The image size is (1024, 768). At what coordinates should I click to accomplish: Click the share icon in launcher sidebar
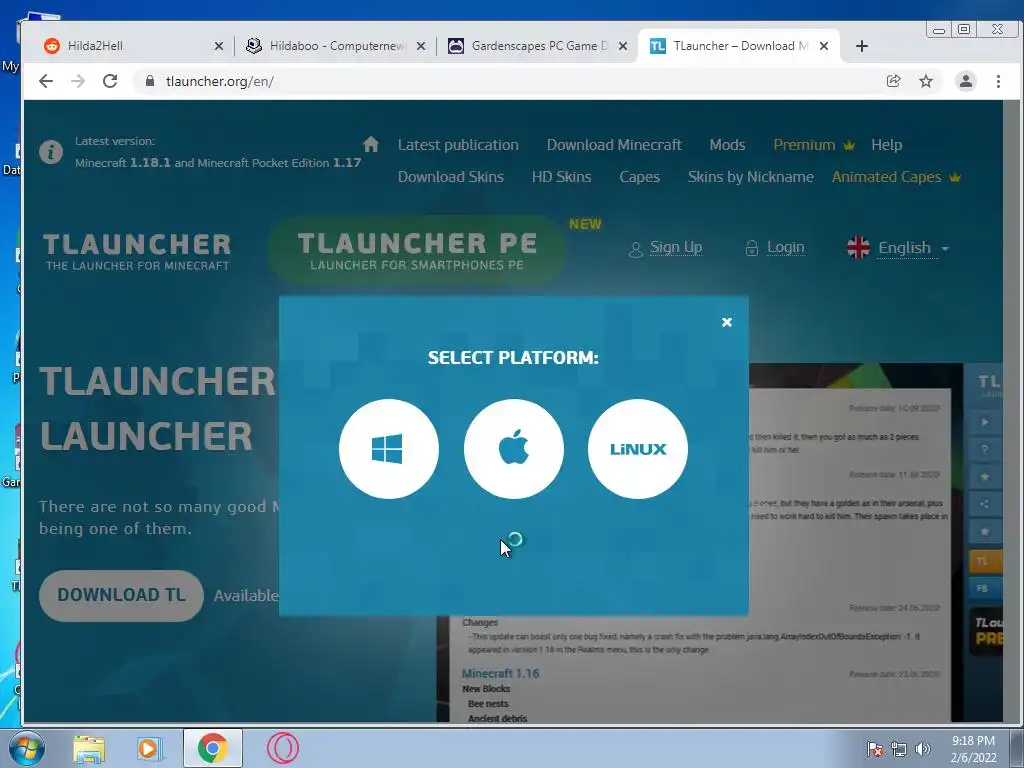coord(985,504)
